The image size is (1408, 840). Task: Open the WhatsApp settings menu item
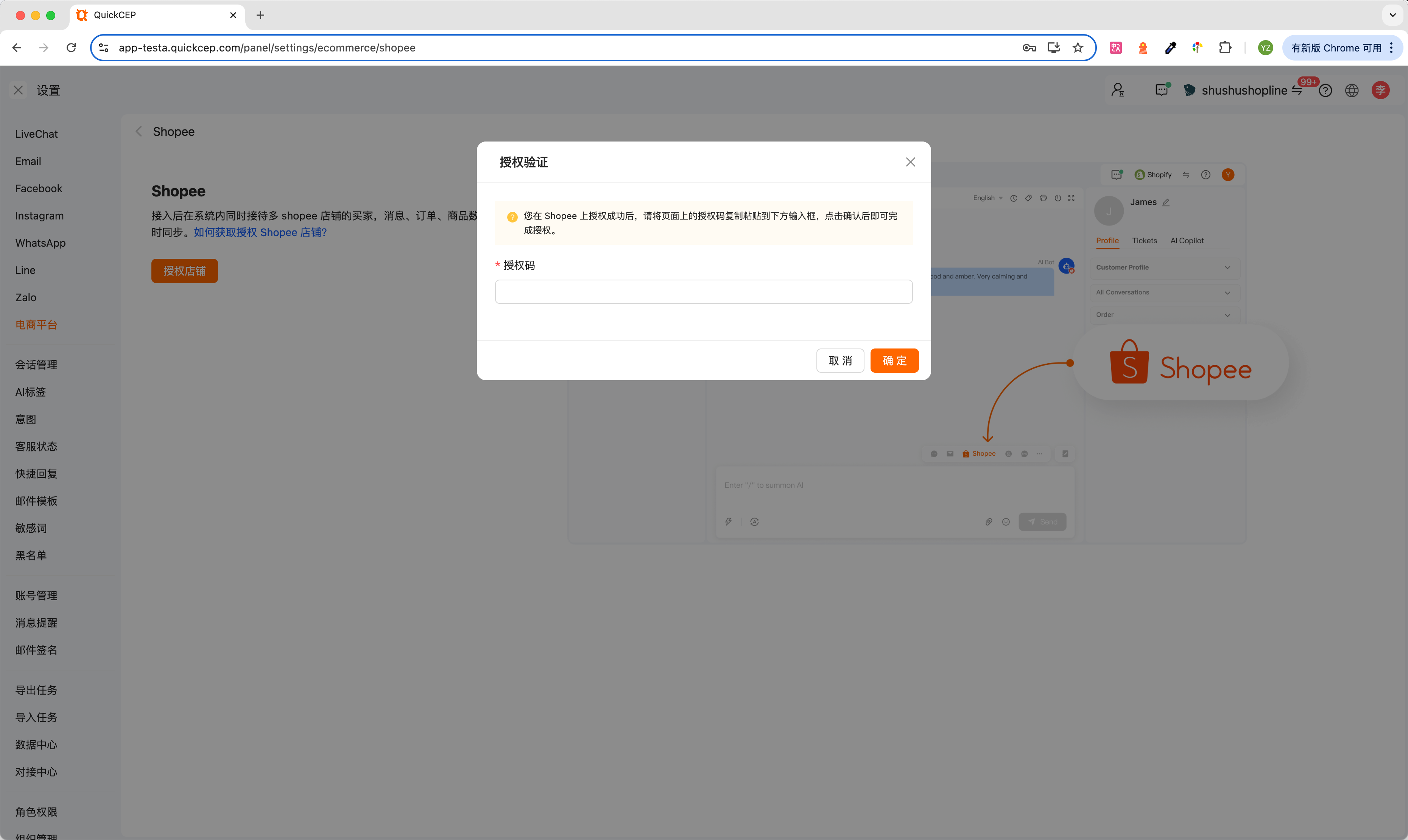tap(40, 243)
